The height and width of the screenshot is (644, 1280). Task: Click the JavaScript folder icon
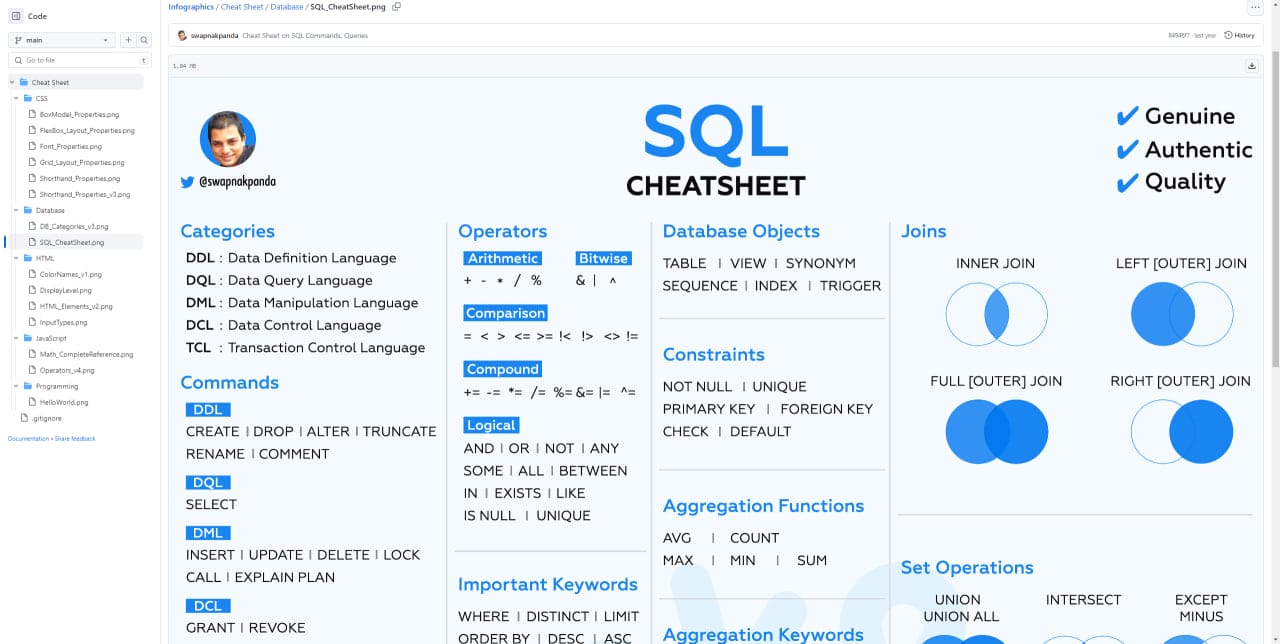click(x=28, y=338)
